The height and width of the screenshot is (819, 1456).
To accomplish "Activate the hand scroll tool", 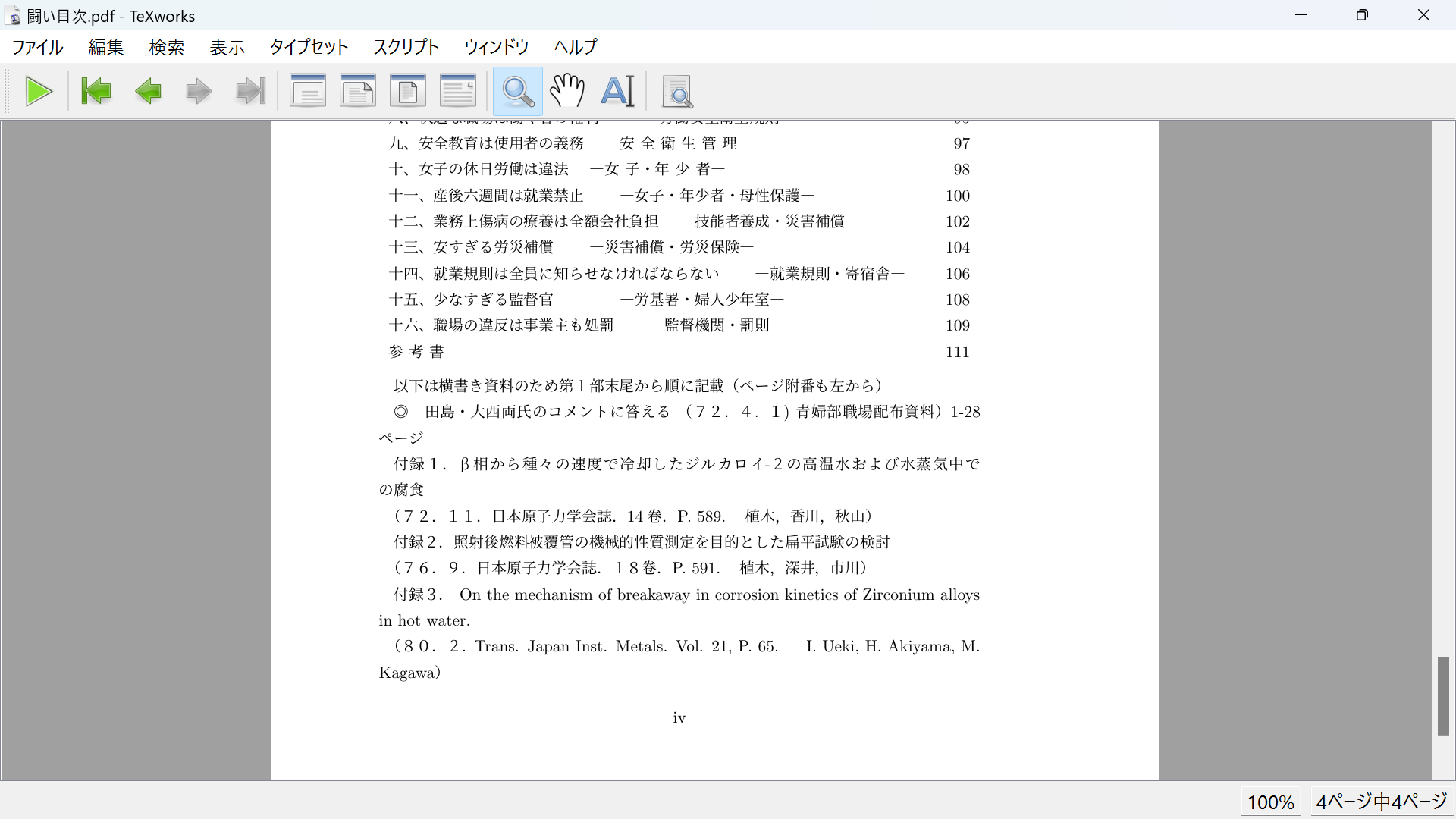I will (x=567, y=92).
